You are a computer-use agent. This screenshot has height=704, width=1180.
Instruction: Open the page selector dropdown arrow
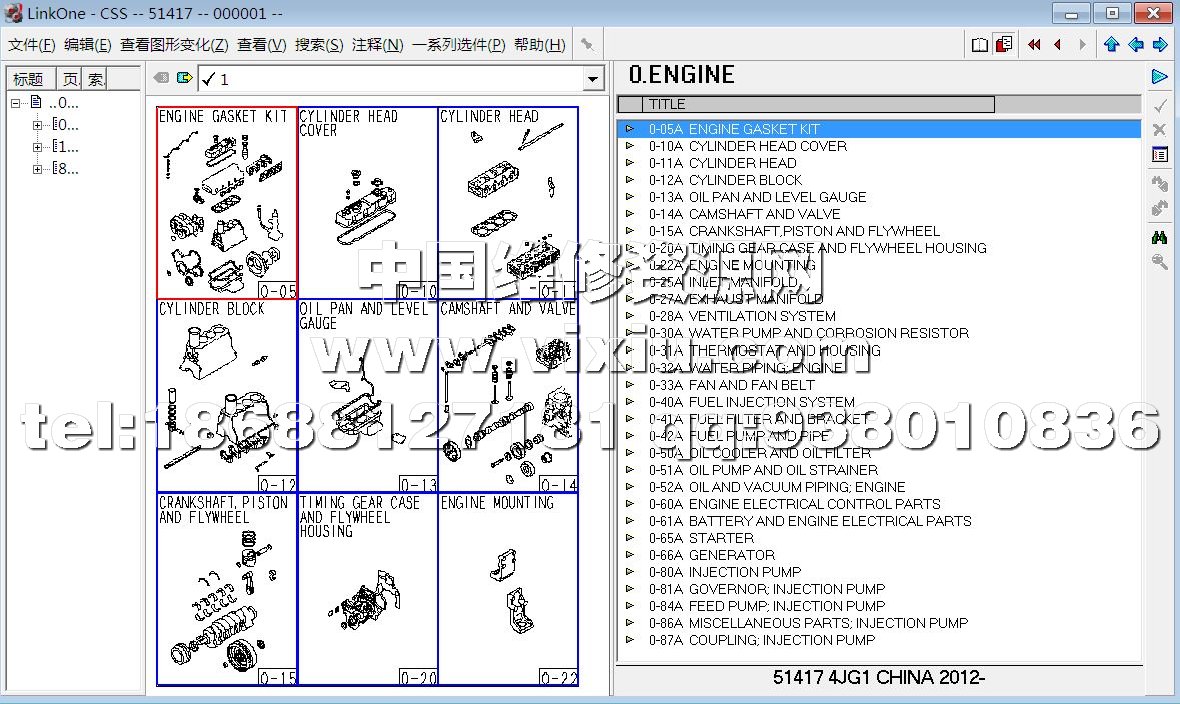pos(593,79)
